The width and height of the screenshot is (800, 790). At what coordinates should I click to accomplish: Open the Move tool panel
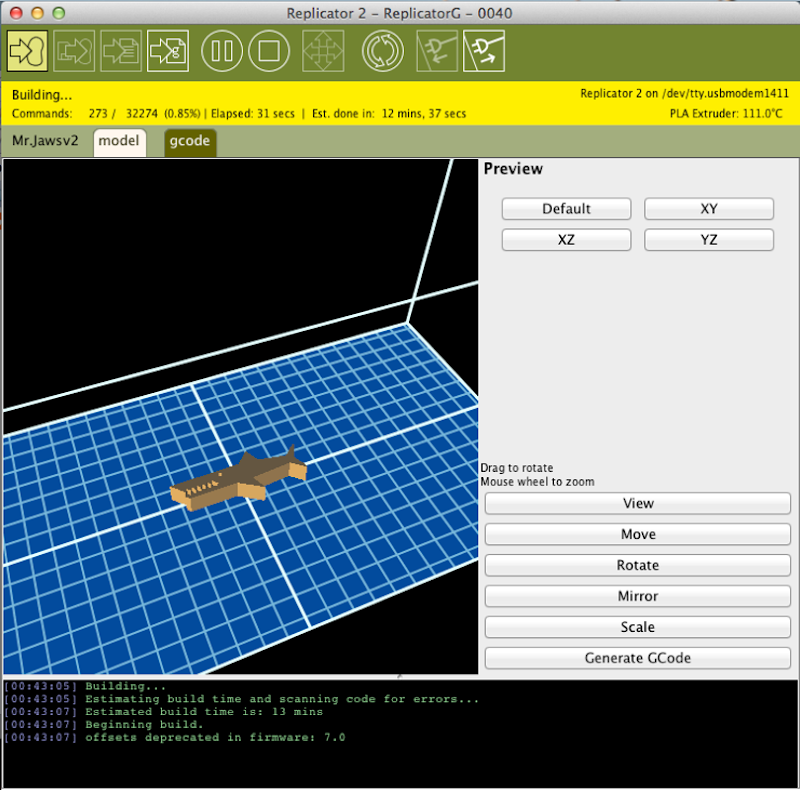point(638,534)
